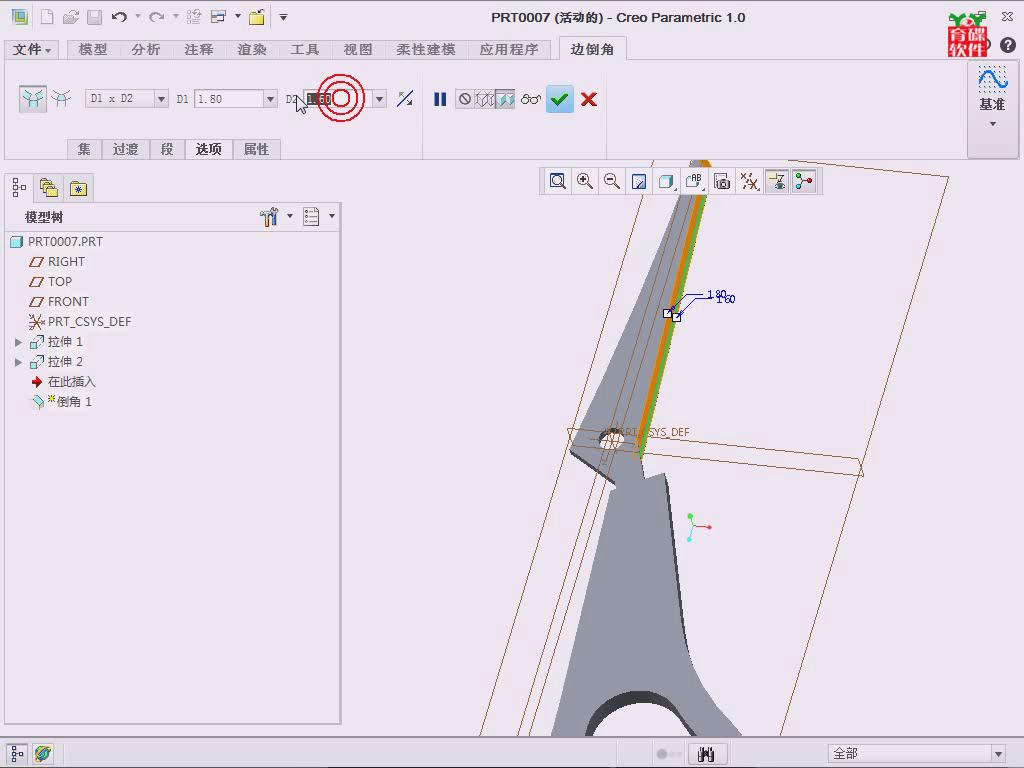Viewport: 1024px width, 768px height.
Task: Click the D1 value field 1.80
Action: click(229, 99)
